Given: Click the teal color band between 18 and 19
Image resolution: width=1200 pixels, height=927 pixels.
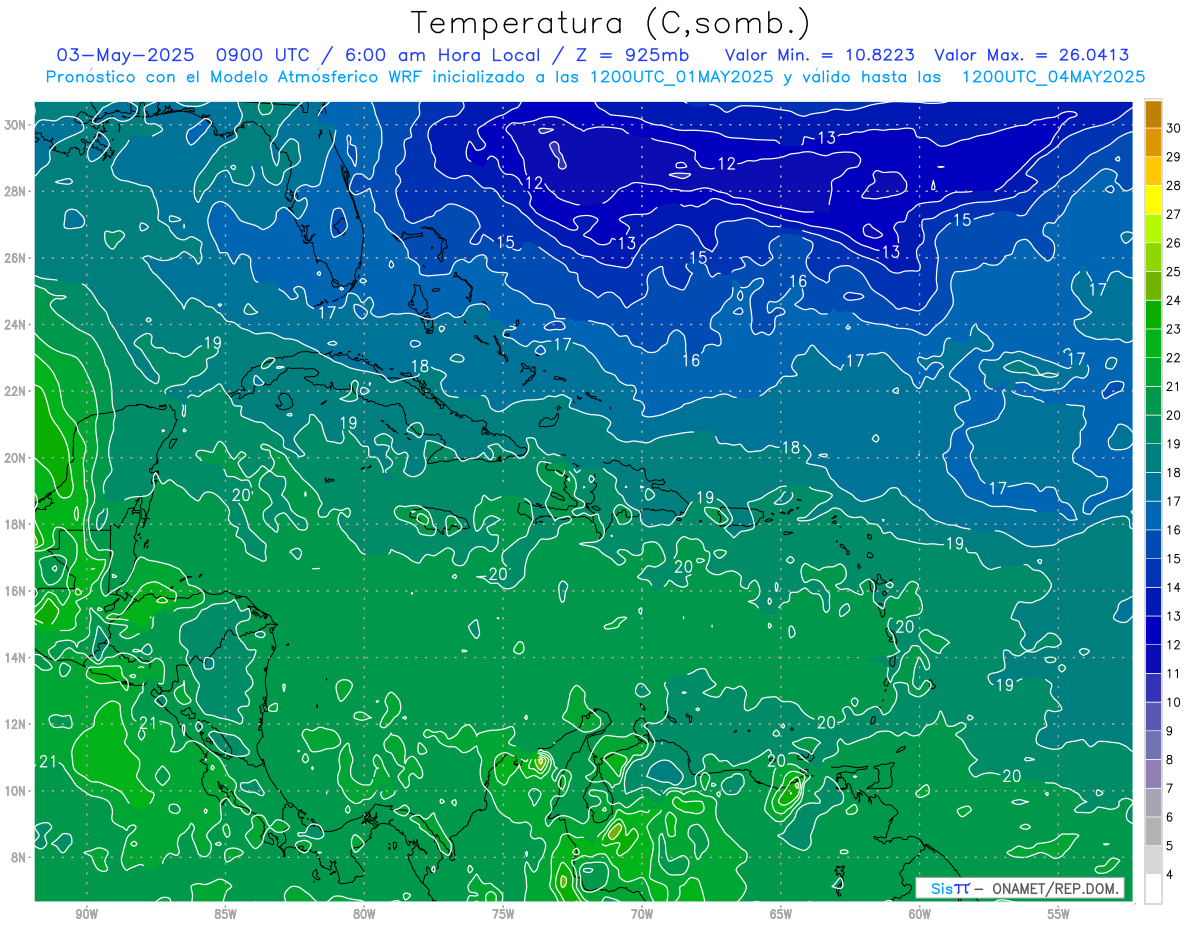Looking at the screenshot, I should 1153,458.
